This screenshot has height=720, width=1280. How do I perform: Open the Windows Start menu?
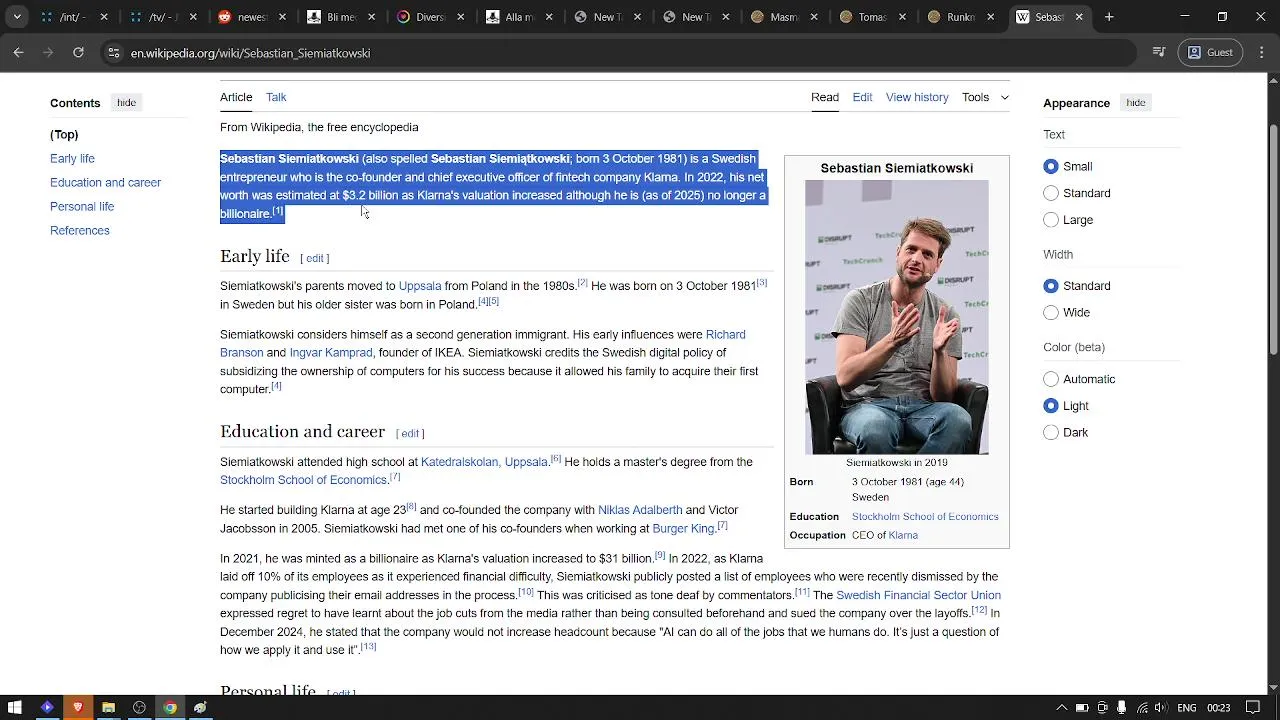16,708
